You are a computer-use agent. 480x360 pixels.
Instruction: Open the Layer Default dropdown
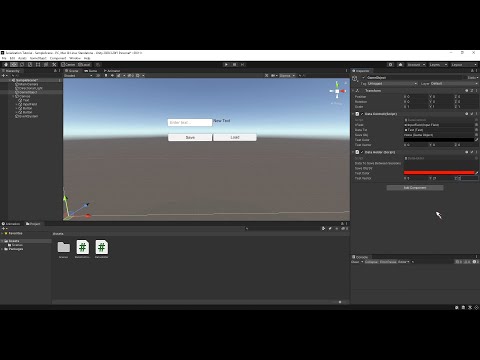click(x=454, y=83)
